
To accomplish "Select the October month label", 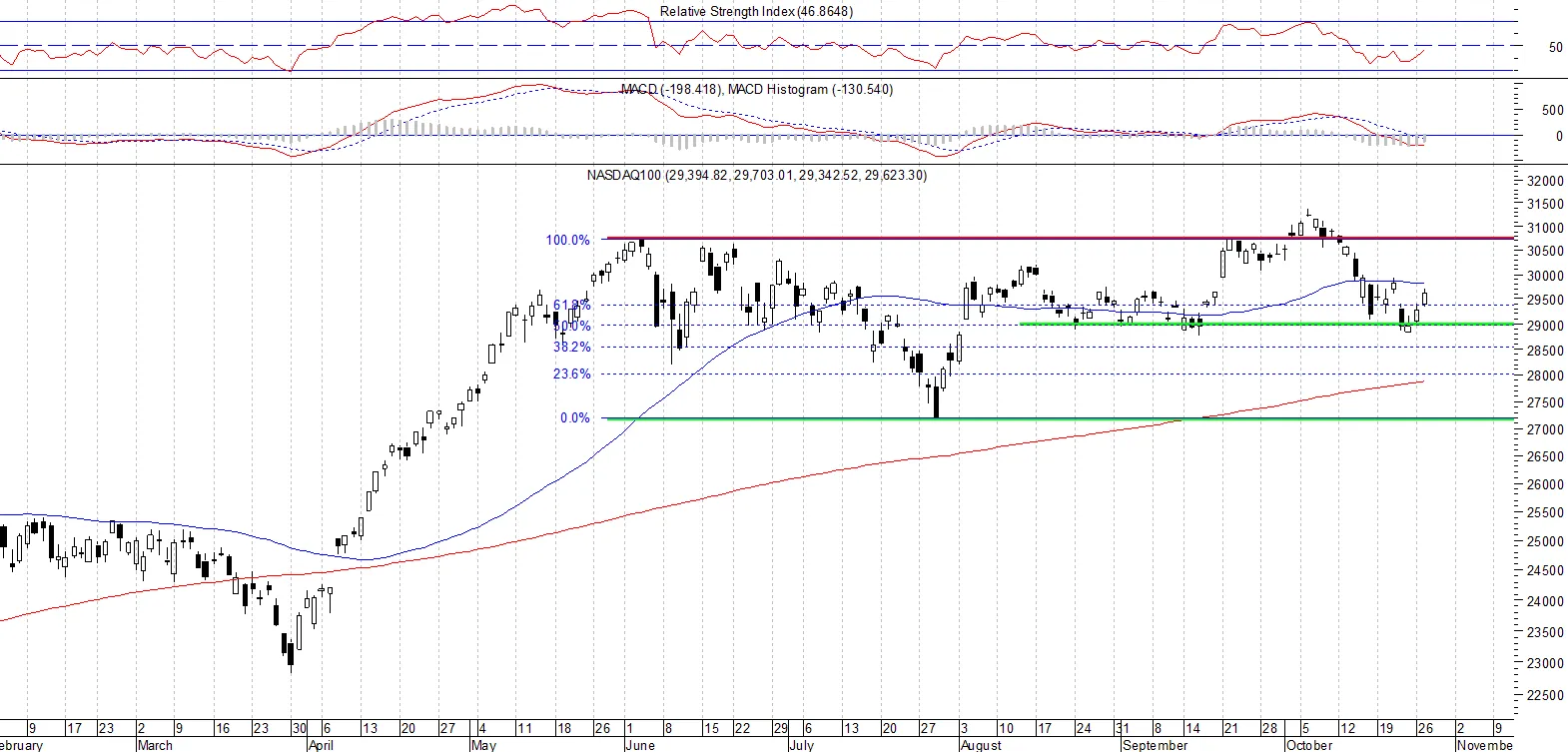I will (x=1309, y=745).
